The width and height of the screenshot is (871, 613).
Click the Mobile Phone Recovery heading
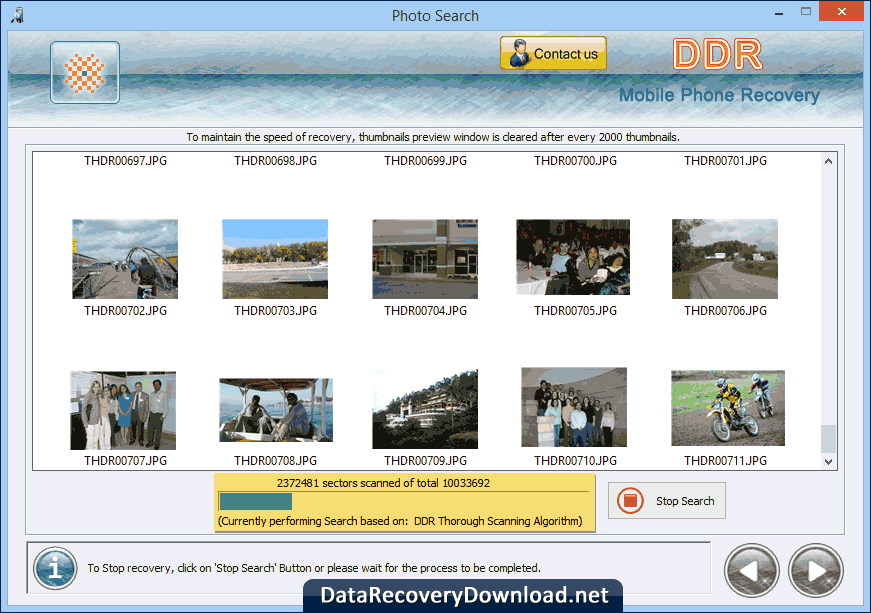click(719, 95)
